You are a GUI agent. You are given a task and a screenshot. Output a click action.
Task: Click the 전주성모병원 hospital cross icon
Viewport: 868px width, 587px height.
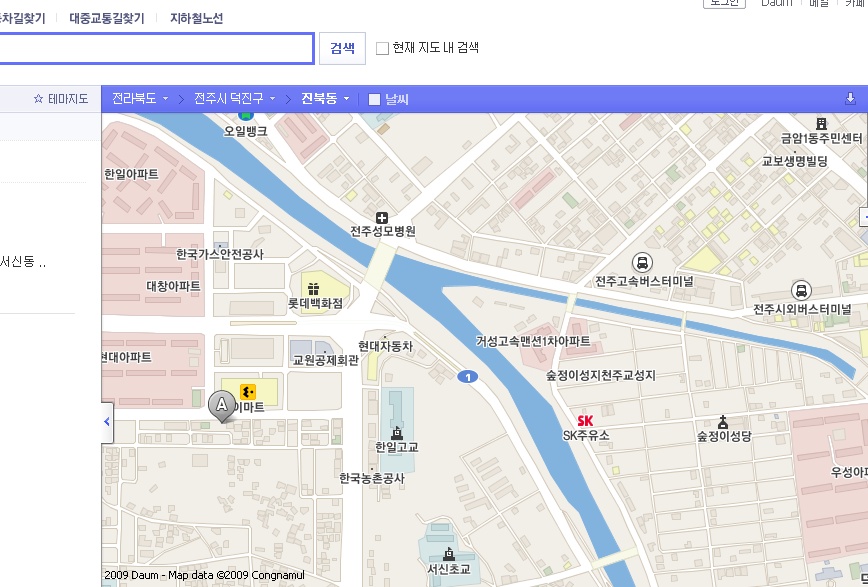(381, 218)
